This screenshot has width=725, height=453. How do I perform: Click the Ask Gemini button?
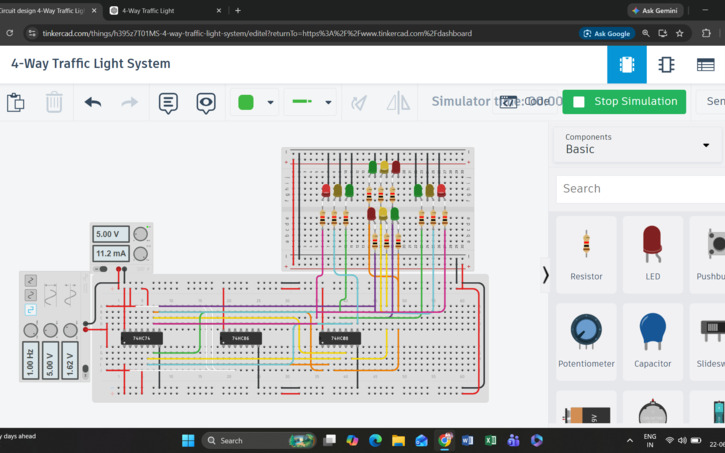[655, 11]
